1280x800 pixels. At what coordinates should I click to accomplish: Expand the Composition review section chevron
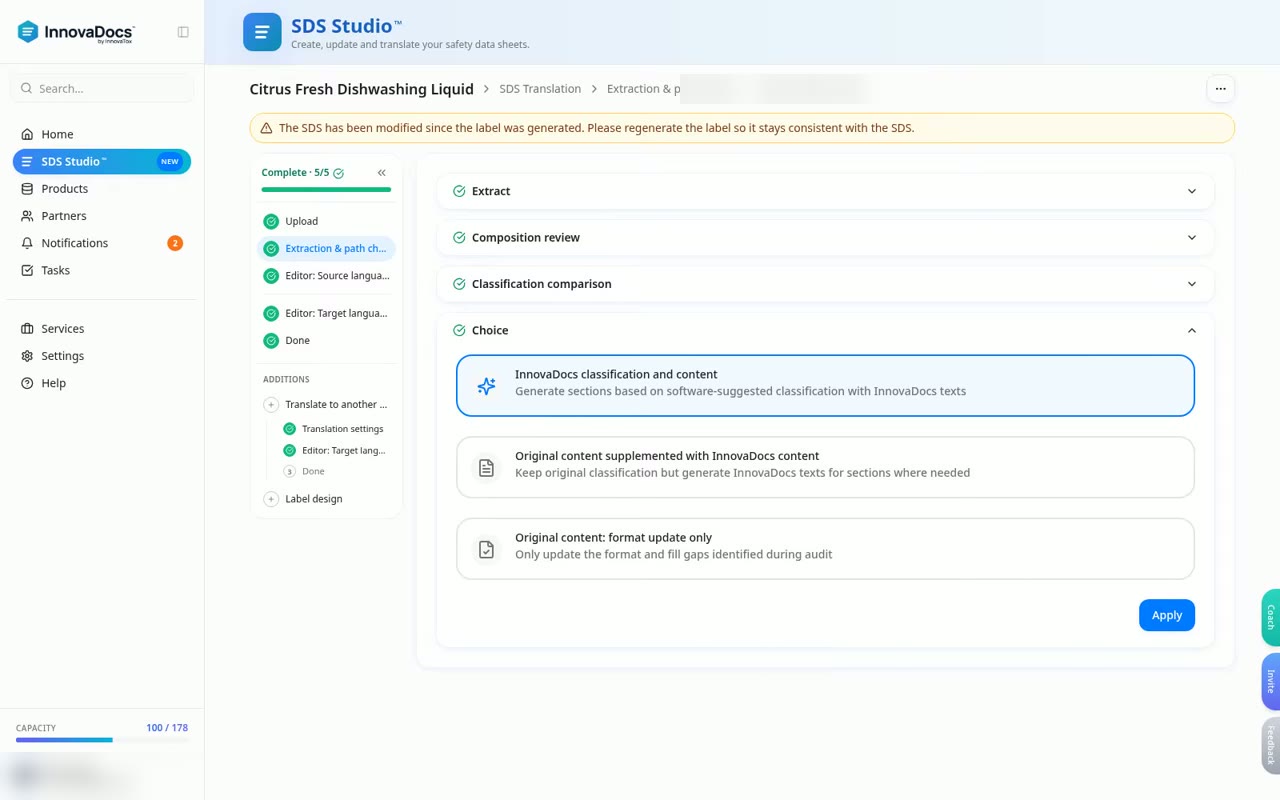[x=1192, y=238]
